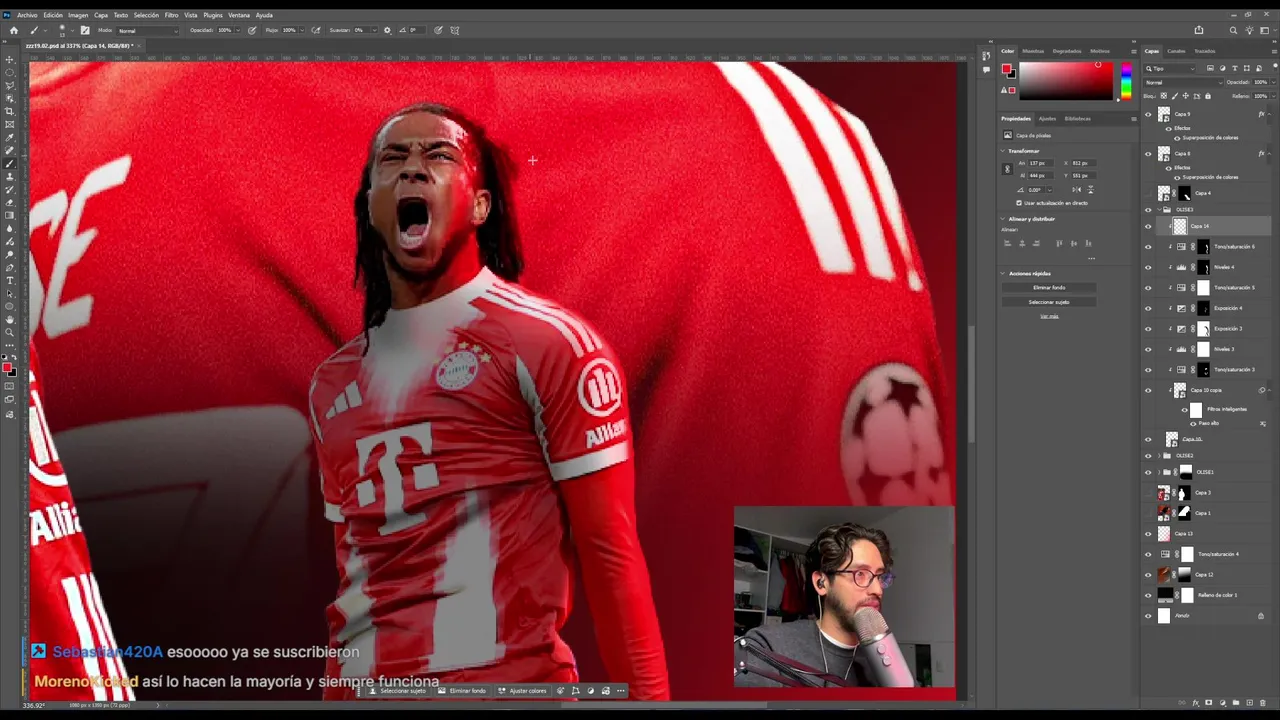Hide the OLISE3 group

(1148, 210)
